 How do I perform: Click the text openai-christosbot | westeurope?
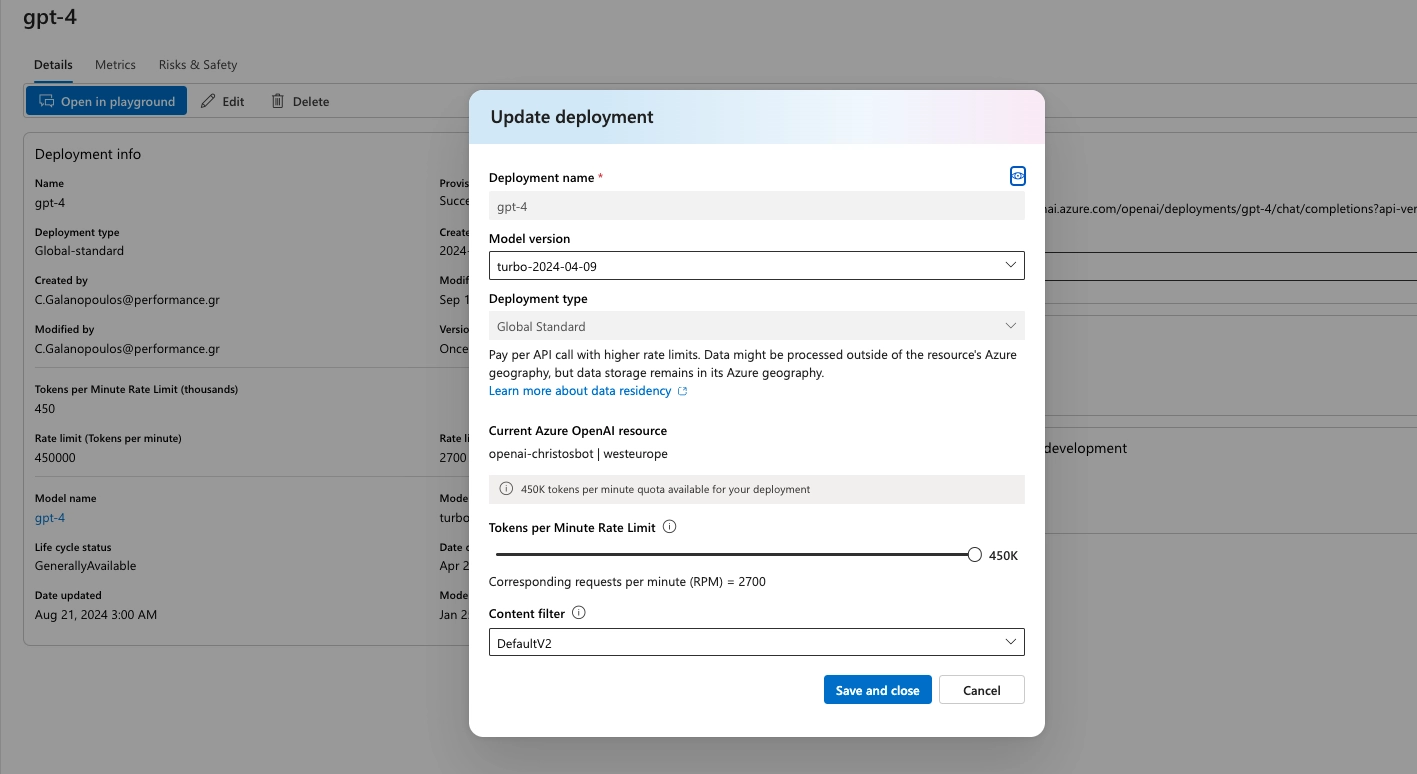578,453
